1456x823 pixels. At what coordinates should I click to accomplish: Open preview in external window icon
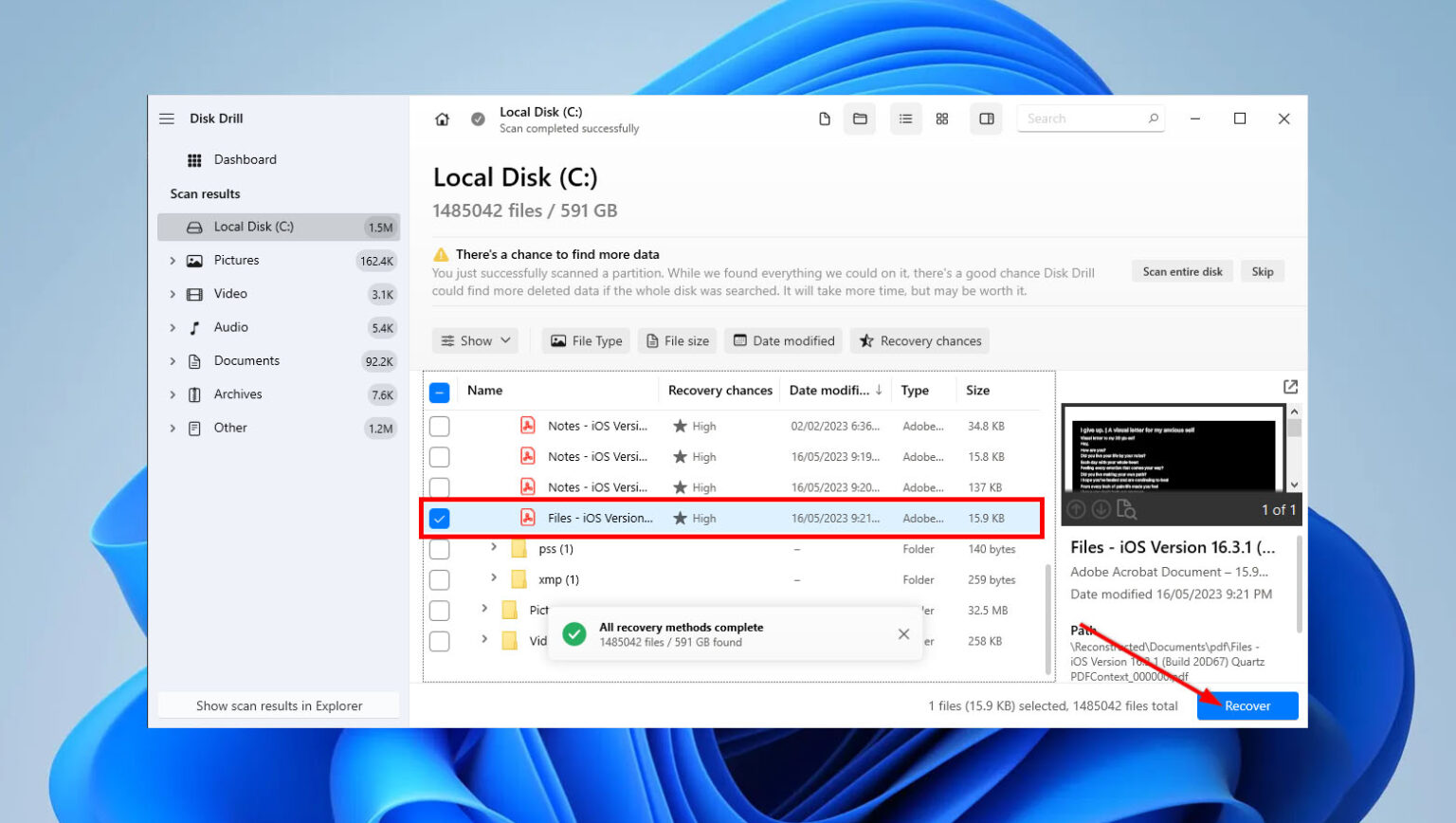(x=1291, y=386)
